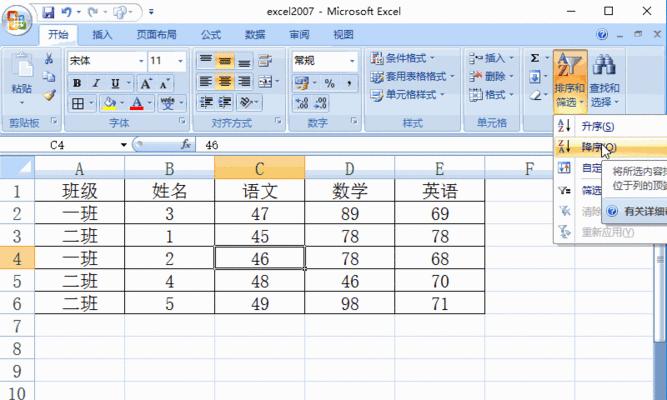The width and height of the screenshot is (667, 400).
Task: Click the Copy icon in the clipboard group
Action: (x=49, y=77)
